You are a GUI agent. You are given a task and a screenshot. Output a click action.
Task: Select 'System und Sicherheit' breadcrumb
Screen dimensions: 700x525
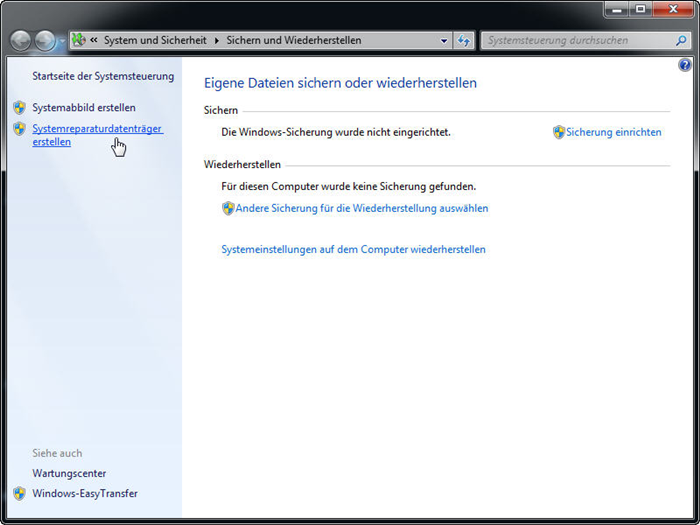155,40
